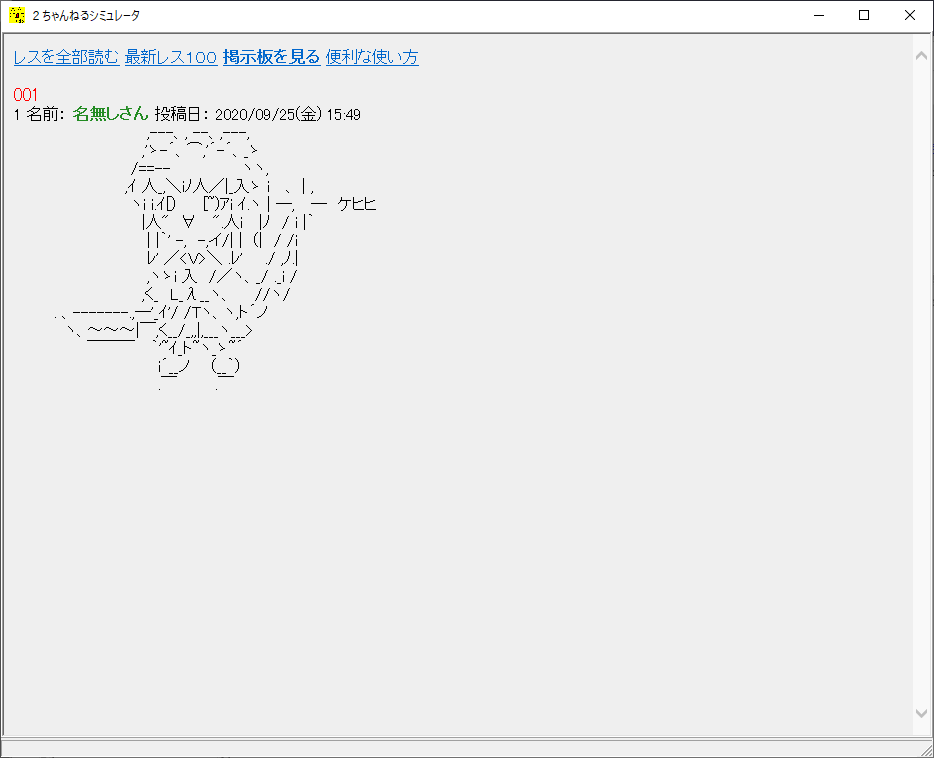
Task: Maximize the 2ちゃんねるシミュレータ window
Action: click(x=864, y=15)
